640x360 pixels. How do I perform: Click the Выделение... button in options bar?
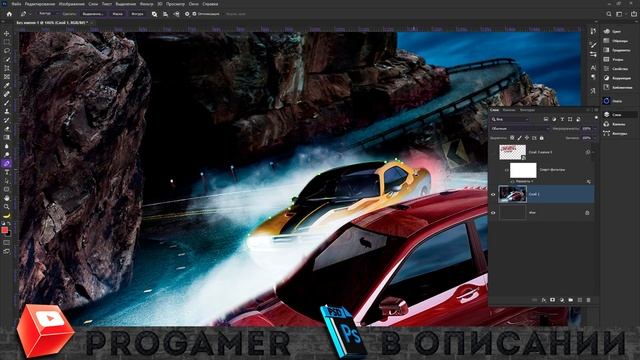[93, 14]
